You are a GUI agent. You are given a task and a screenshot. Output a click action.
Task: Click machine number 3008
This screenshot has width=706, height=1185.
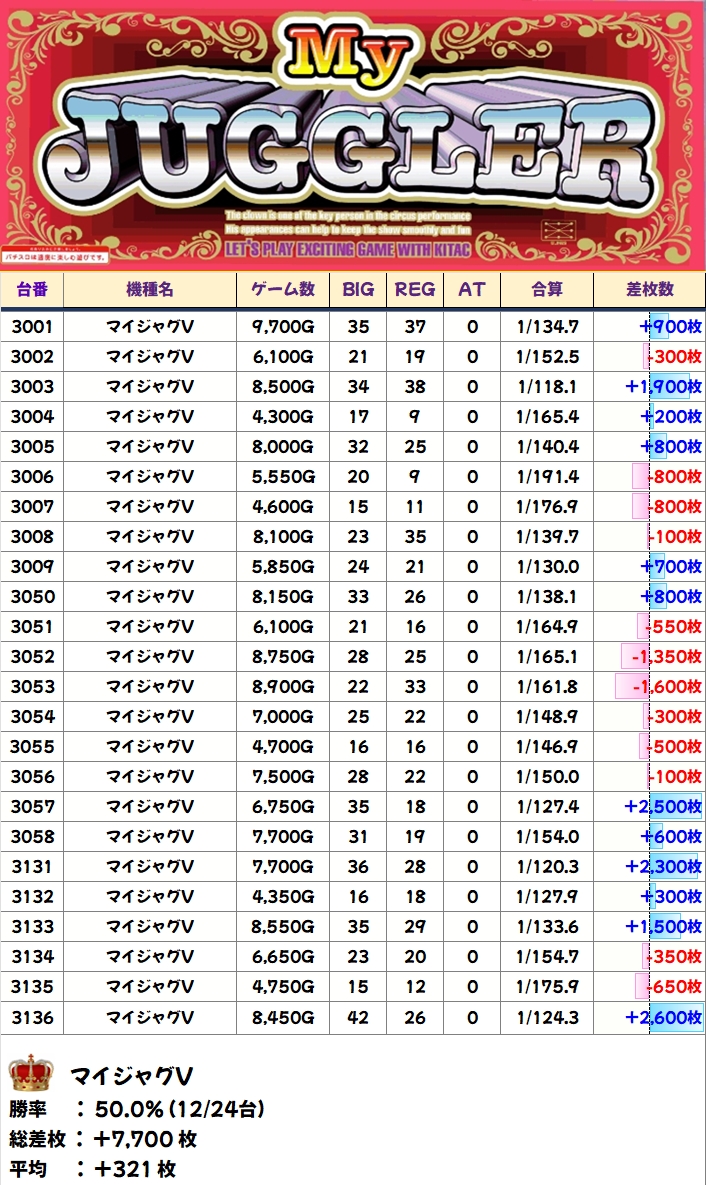(32, 537)
